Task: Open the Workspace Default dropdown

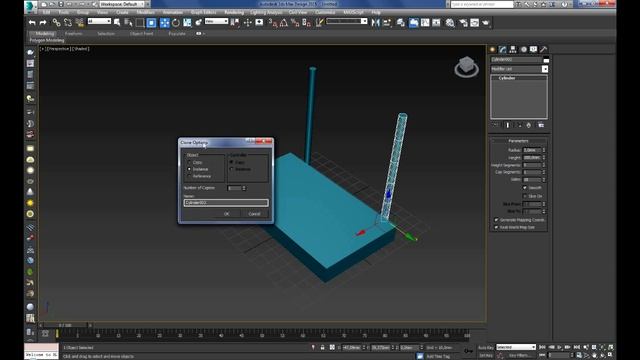Action: point(121,4)
